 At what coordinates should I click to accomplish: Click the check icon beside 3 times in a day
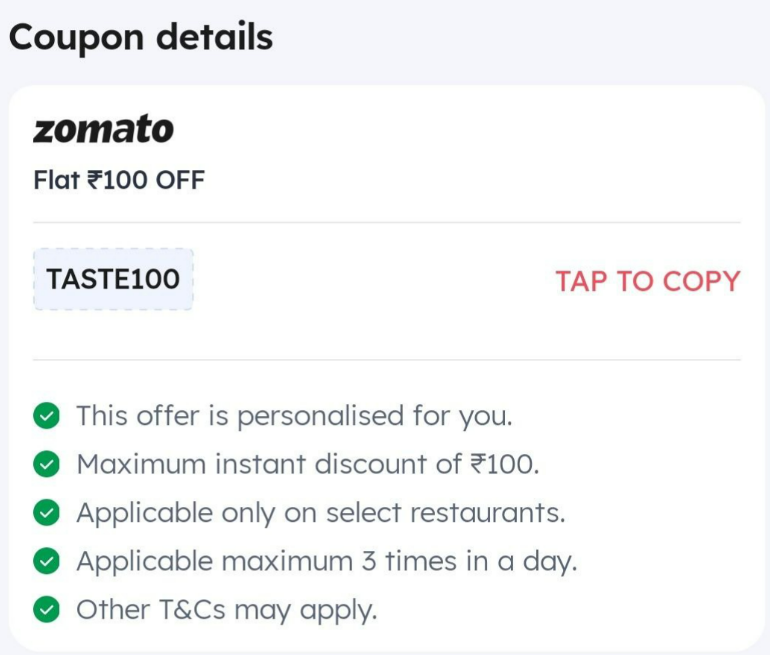[47, 561]
